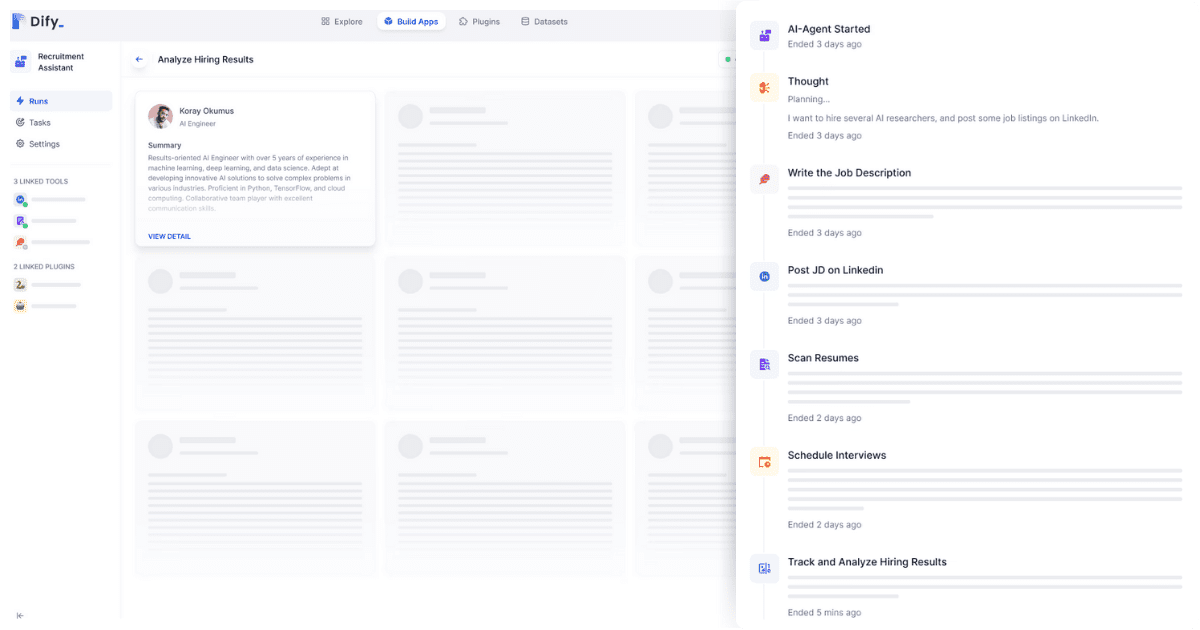Click the first linked tool icon (blue circle)
The width and height of the screenshot is (1200, 630).
coord(20,200)
